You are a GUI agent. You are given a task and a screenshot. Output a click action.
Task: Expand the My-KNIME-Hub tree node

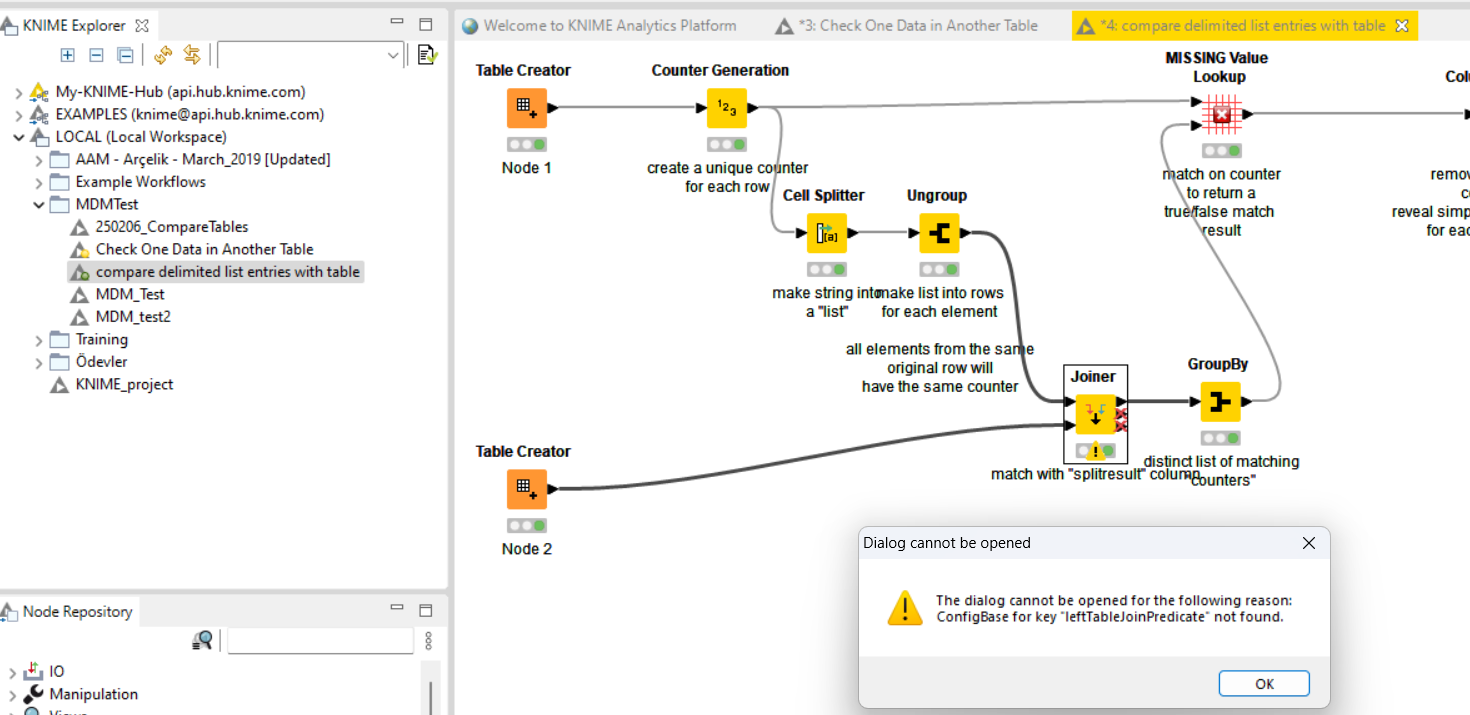click(17, 92)
